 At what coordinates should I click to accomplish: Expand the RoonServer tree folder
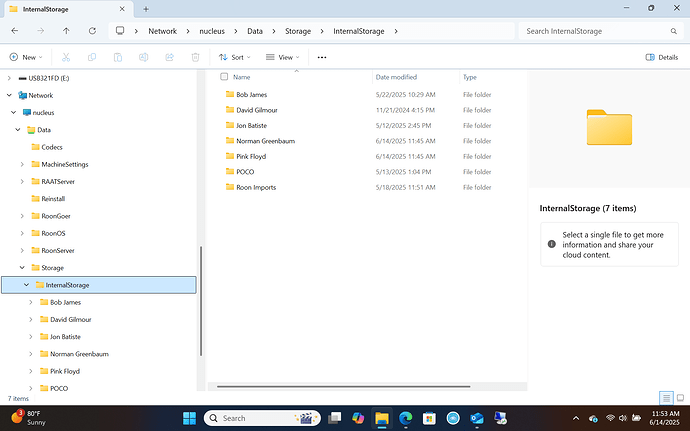(22, 250)
